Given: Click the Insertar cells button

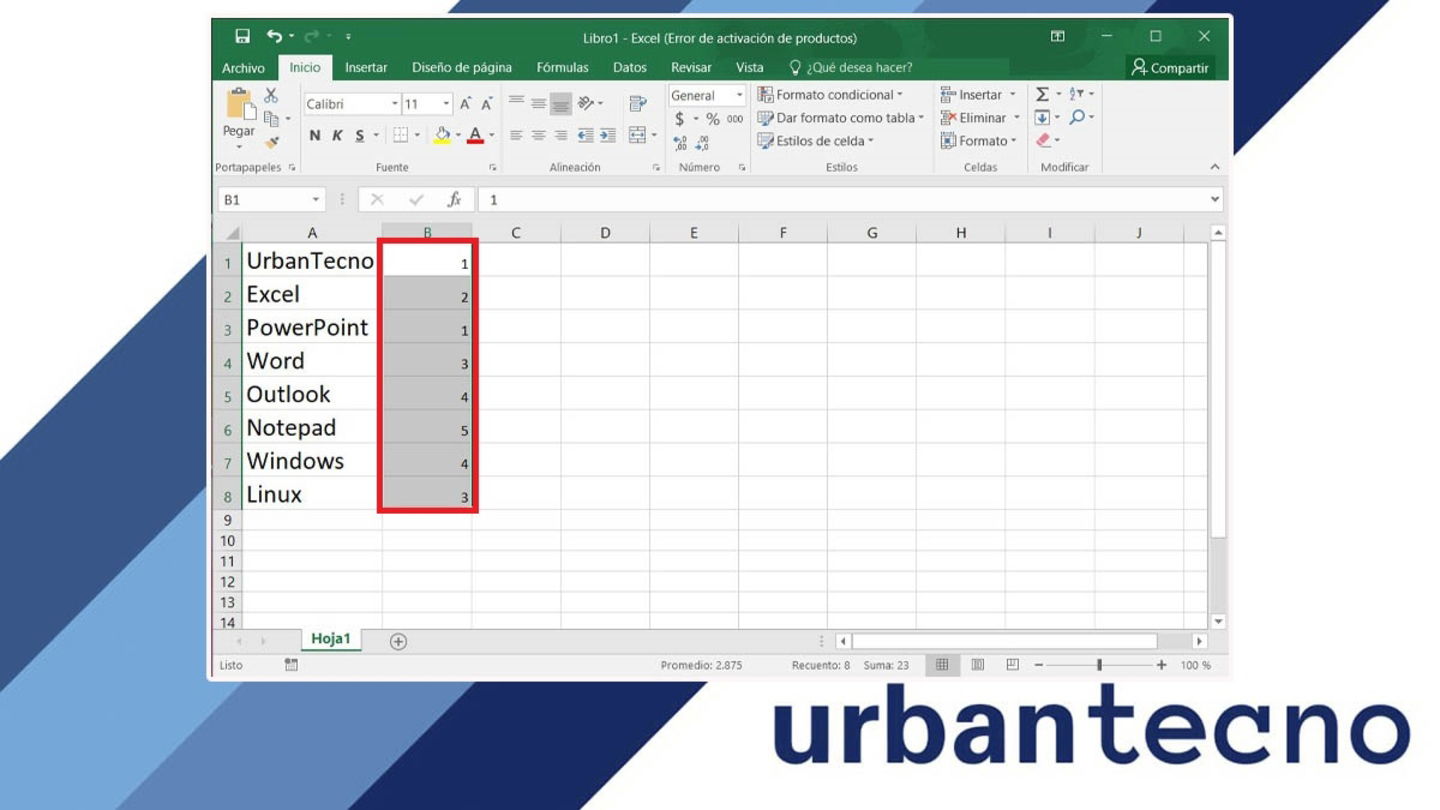Looking at the screenshot, I should click(978, 94).
